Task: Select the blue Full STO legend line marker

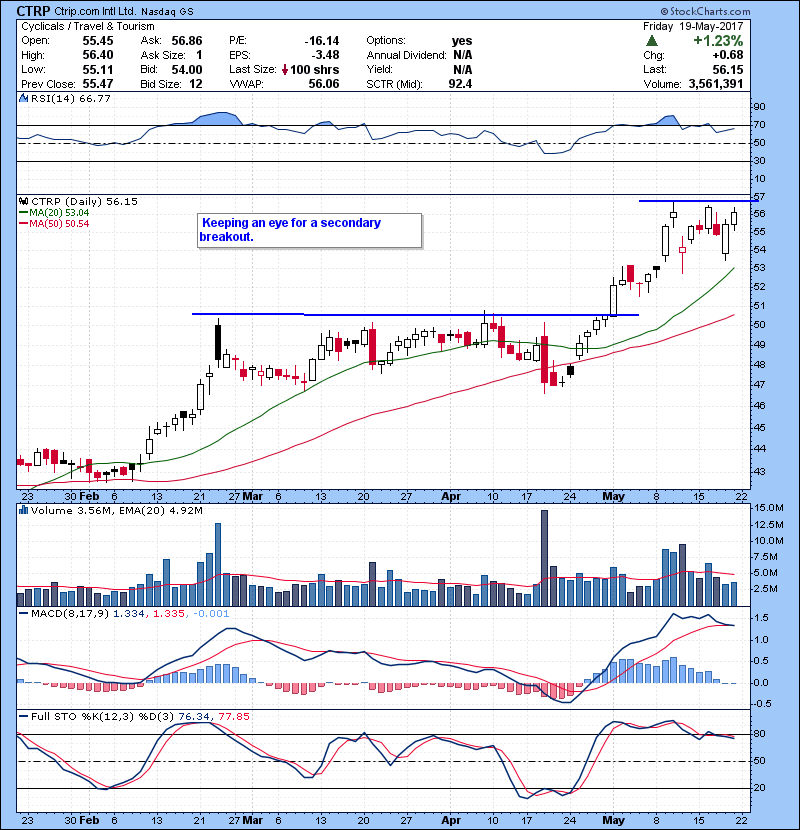Action: tap(23, 716)
